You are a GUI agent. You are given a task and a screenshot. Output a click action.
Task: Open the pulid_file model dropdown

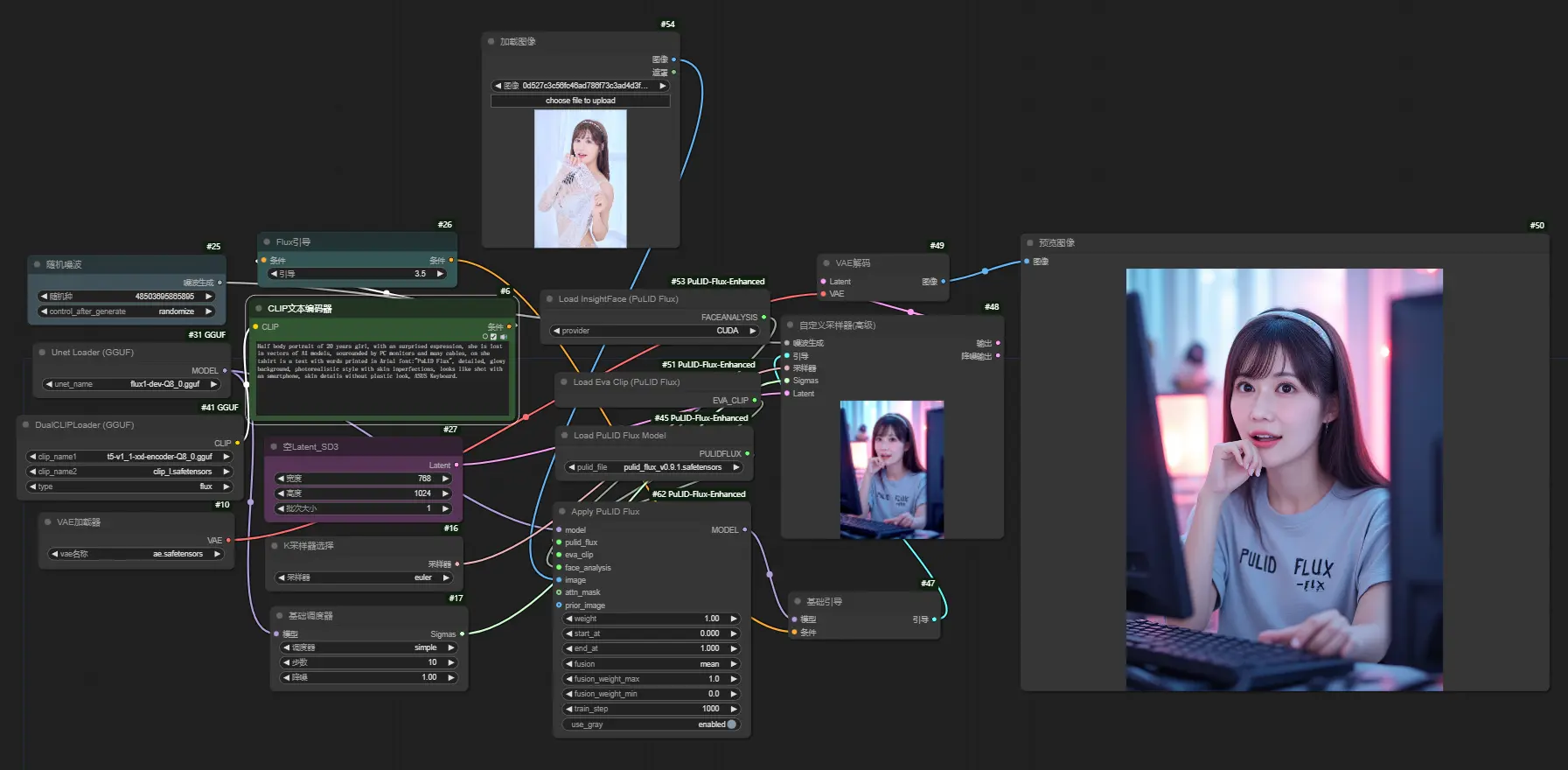pyautogui.click(x=654, y=467)
